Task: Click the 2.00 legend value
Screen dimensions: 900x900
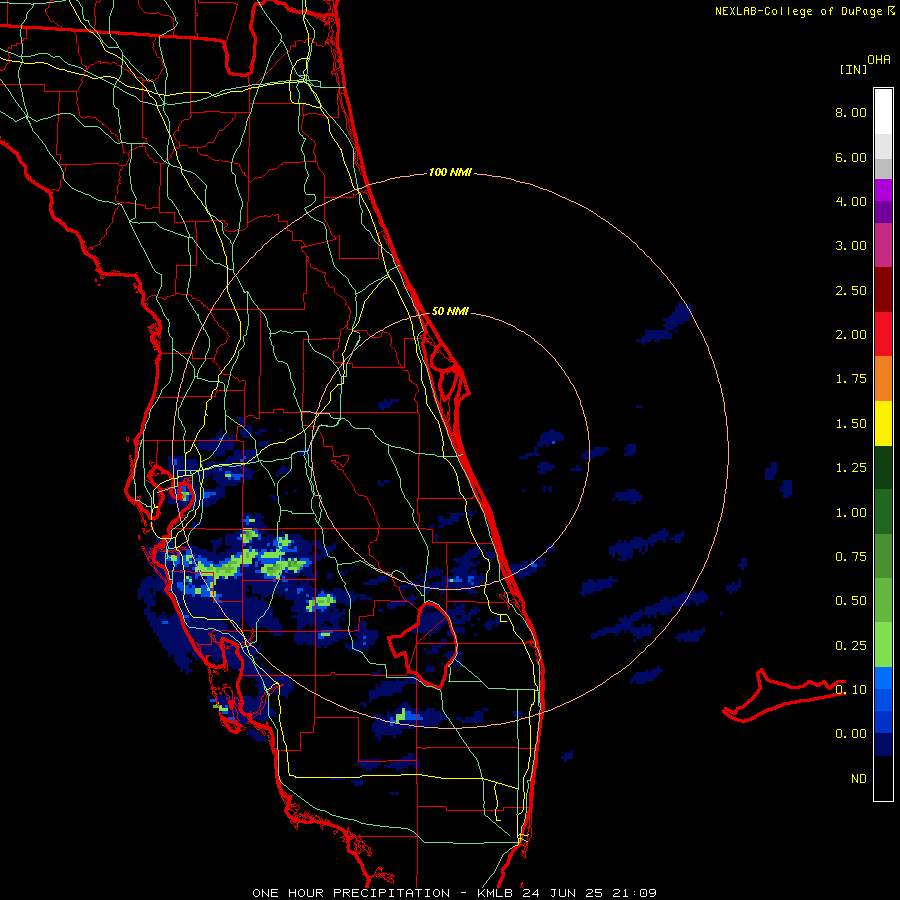Action: (x=851, y=335)
